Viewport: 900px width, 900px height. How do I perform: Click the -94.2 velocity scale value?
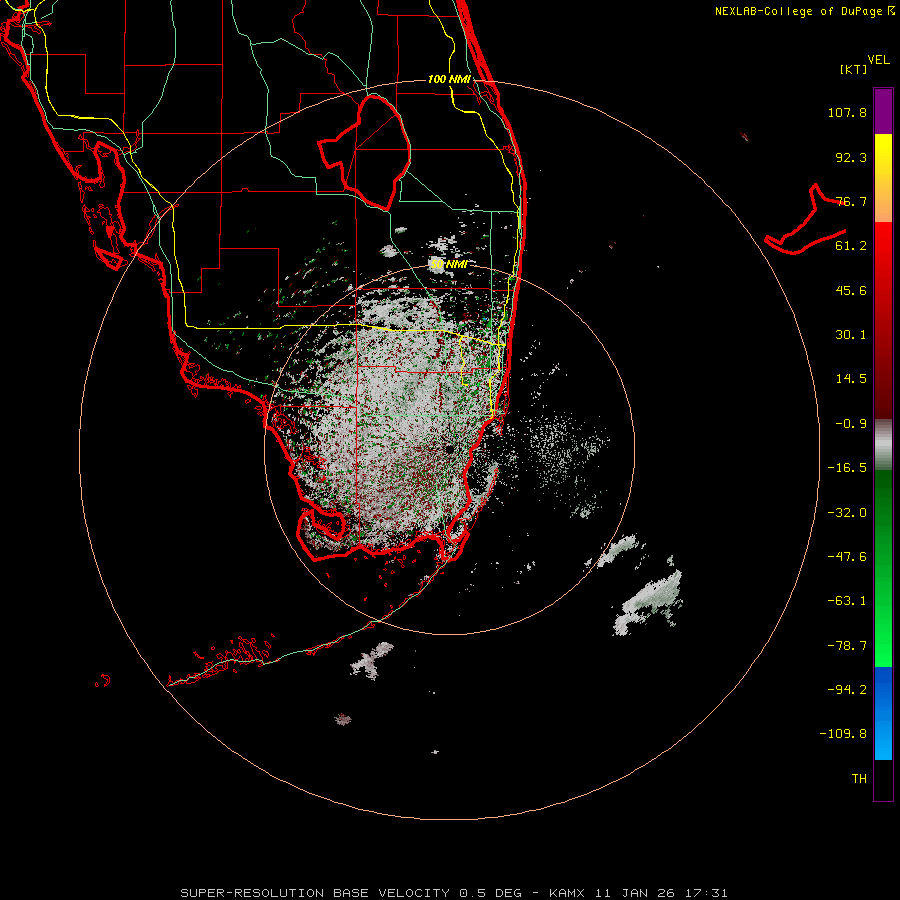[x=847, y=689]
